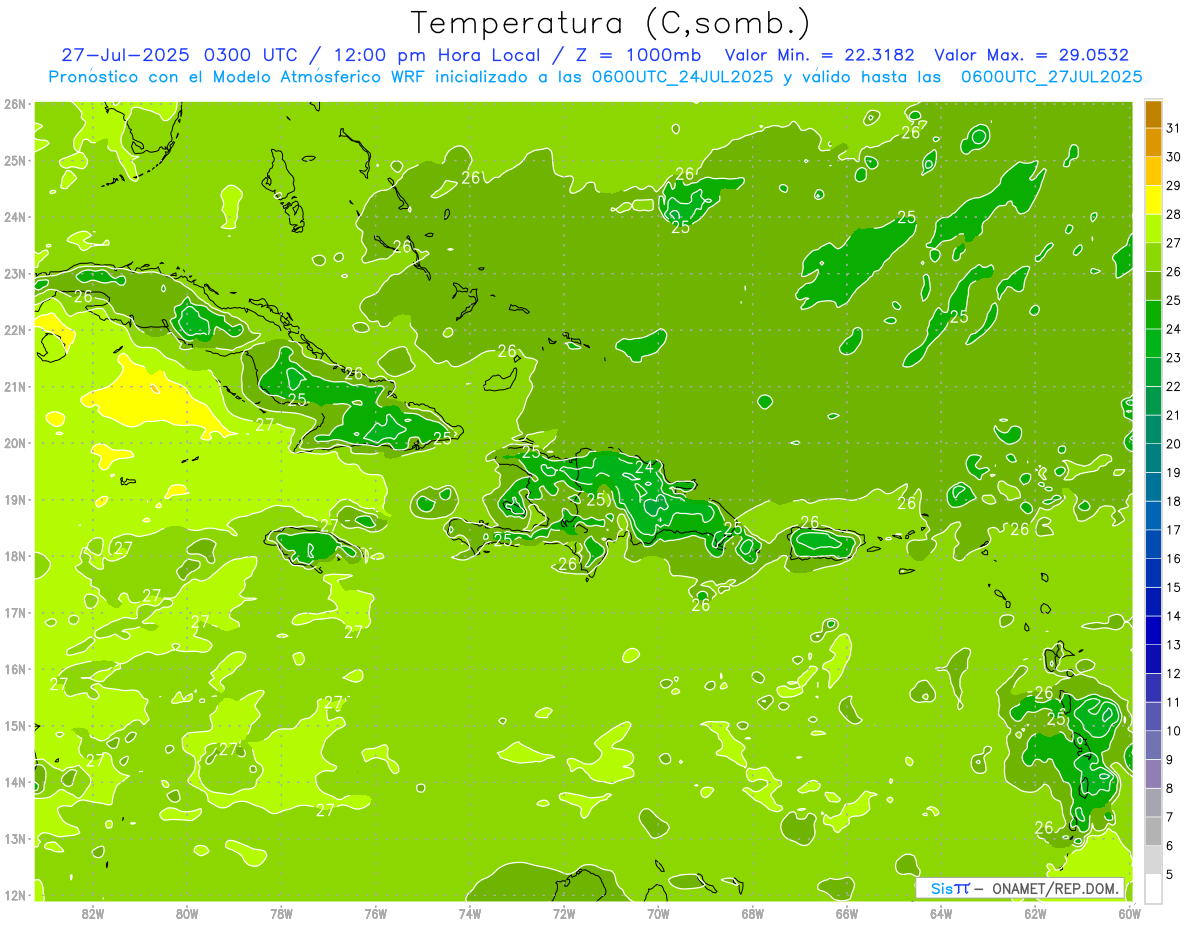Click the 74W longitude label
Screen dimensions: 1200x927
click(470, 913)
